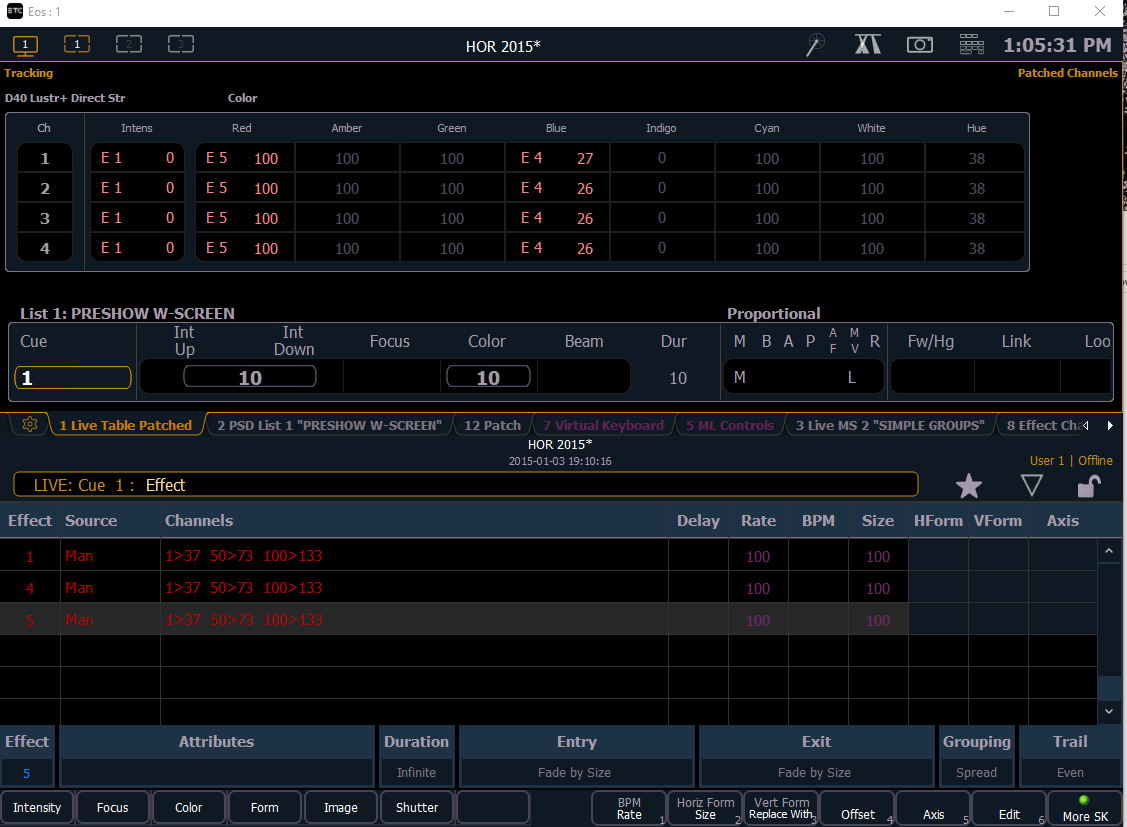Click channel 4's Hue value 38
The width and height of the screenshot is (1127, 827).
976,249
